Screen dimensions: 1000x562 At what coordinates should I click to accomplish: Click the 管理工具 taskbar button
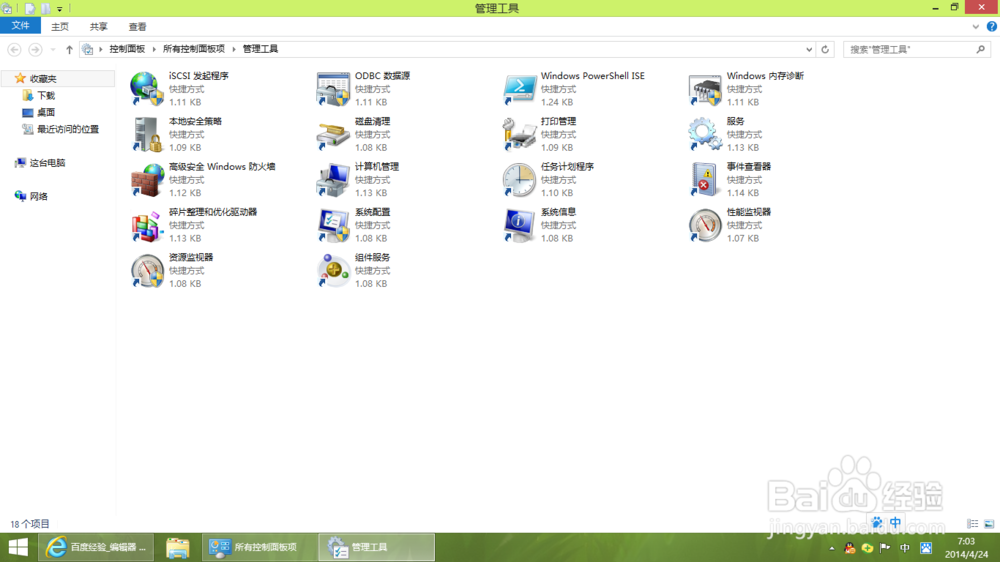pos(376,547)
